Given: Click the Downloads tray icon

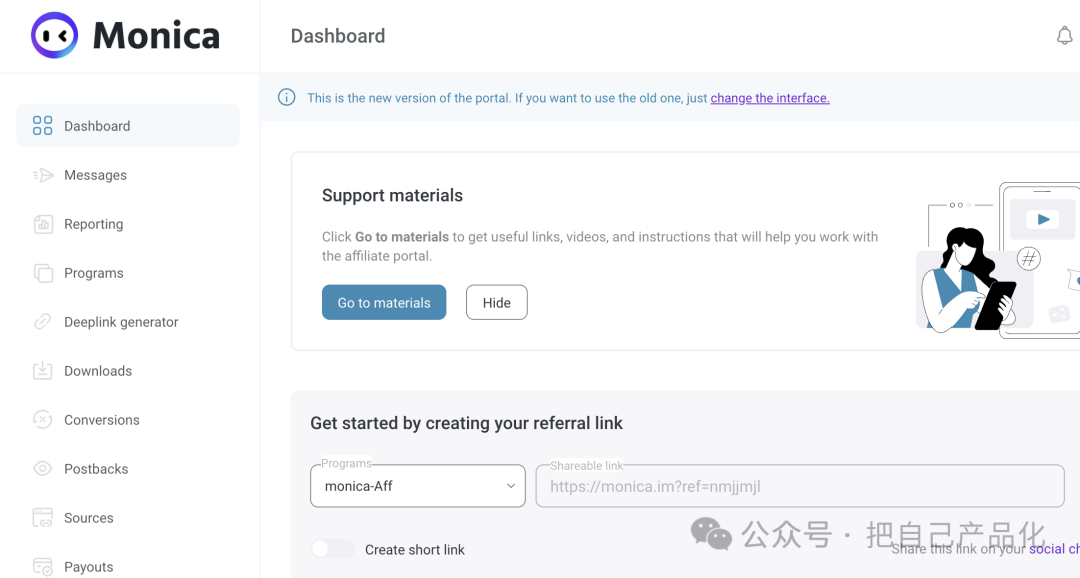Looking at the screenshot, I should coord(42,371).
